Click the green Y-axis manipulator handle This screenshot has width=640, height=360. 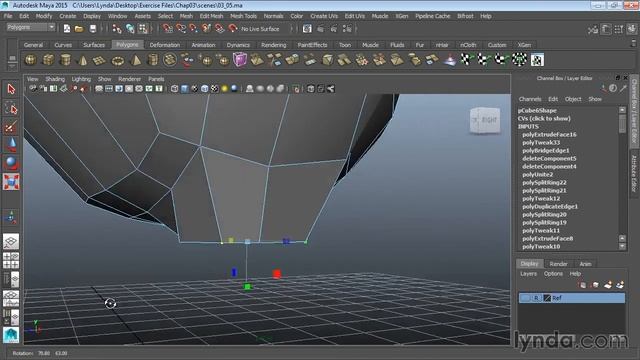click(247, 287)
